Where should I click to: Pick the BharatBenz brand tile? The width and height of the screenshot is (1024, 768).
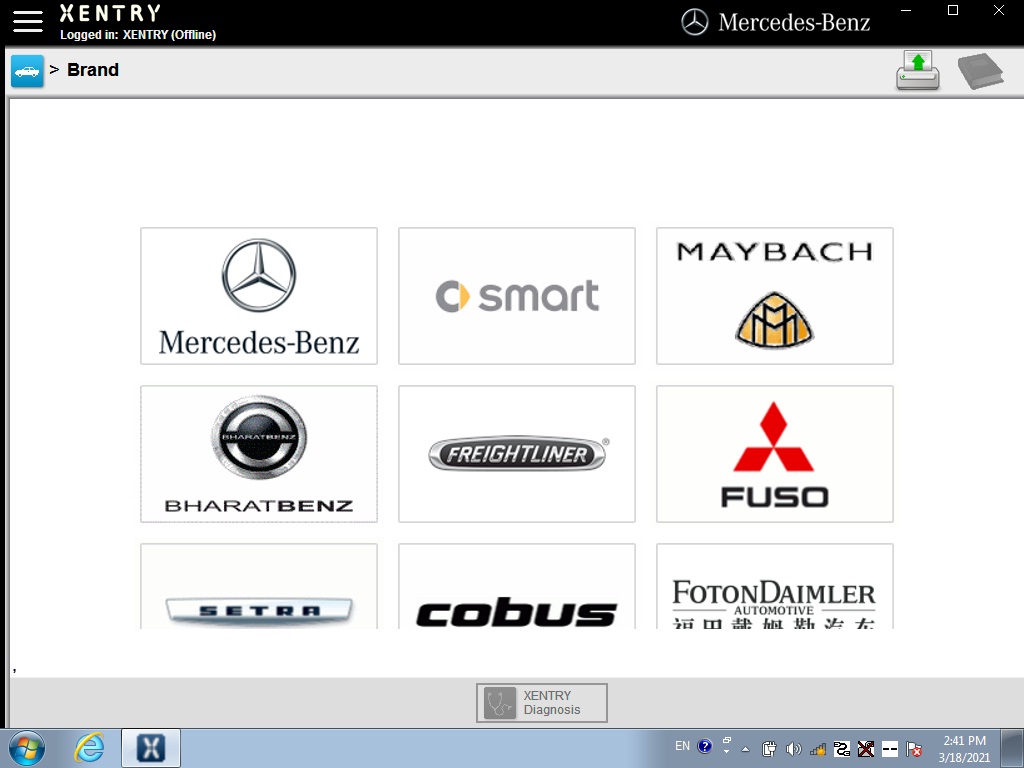(259, 454)
